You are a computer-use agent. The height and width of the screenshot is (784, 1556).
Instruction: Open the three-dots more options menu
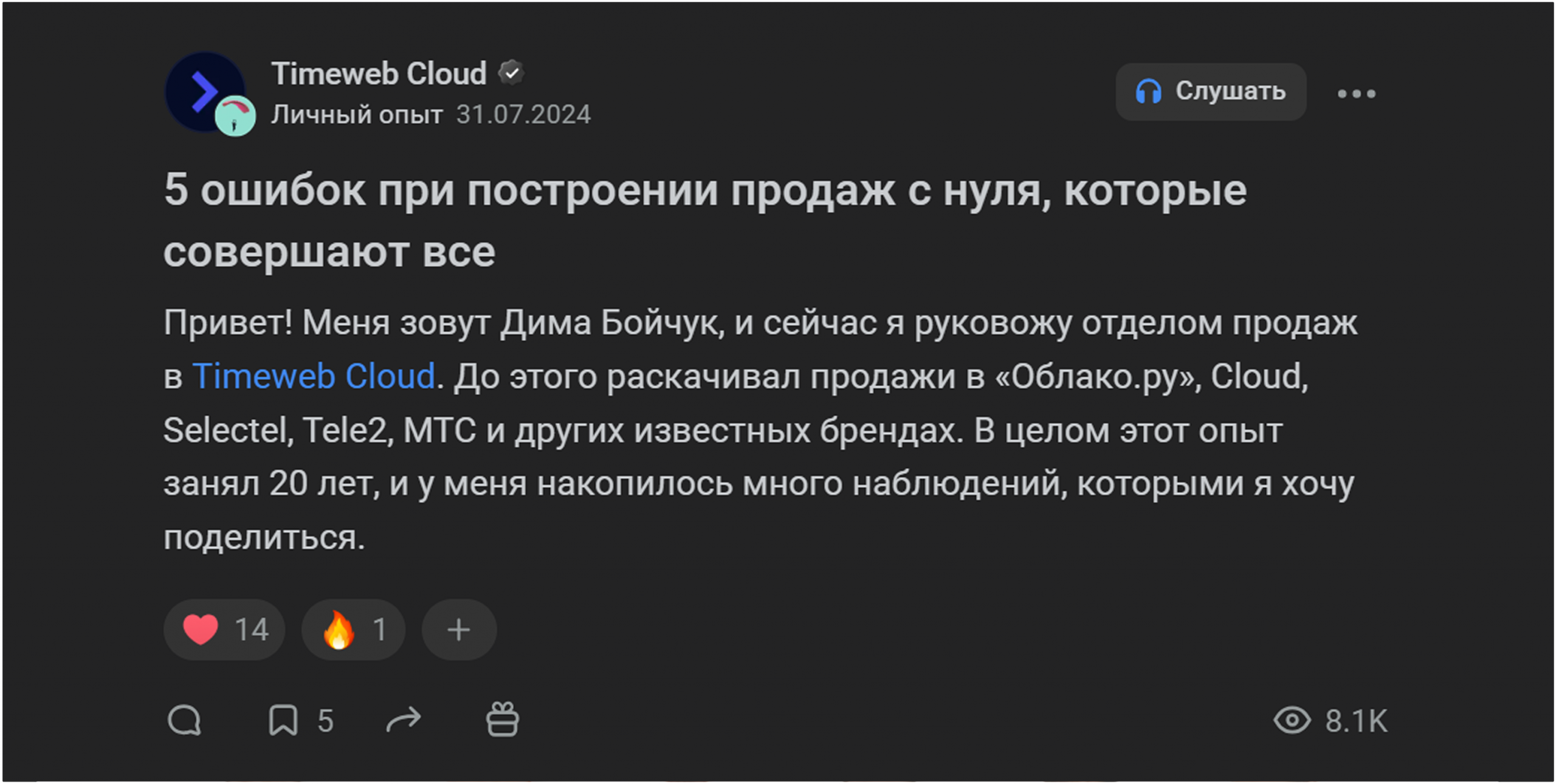pyautogui.click(x=1357, y=94)
